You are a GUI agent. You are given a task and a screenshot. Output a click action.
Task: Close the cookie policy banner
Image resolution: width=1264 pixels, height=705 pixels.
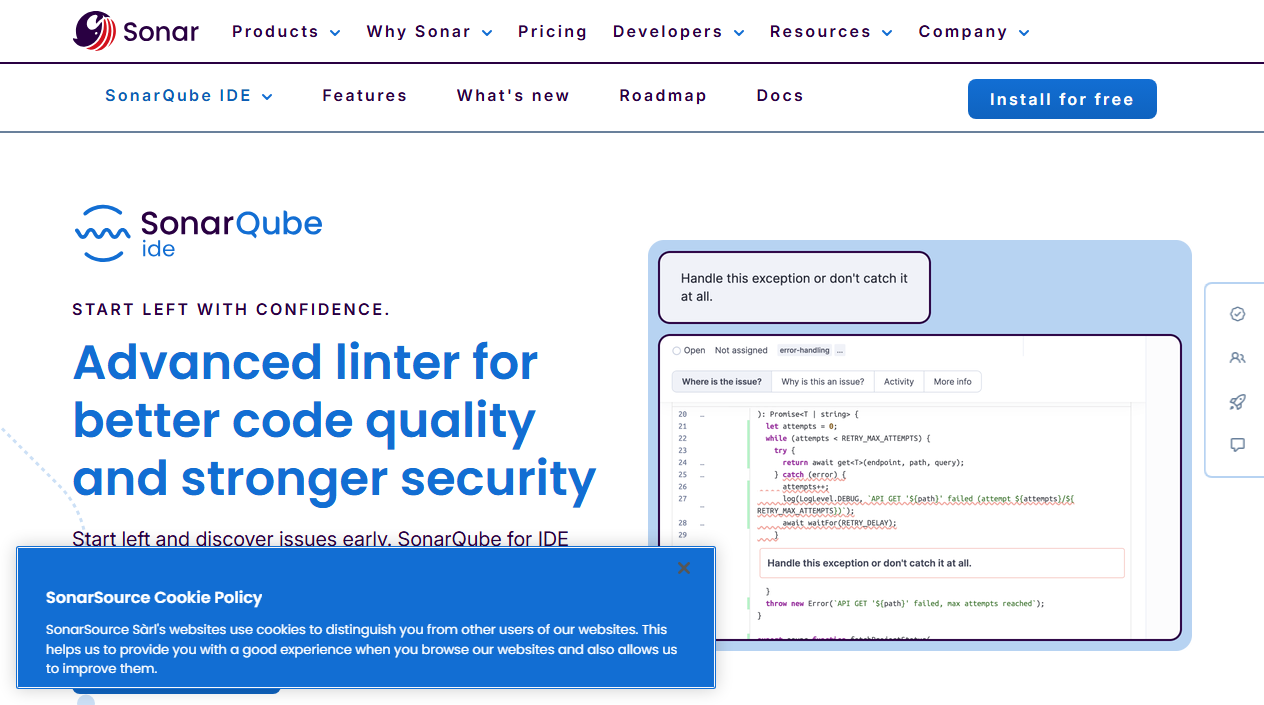(684, 568)
